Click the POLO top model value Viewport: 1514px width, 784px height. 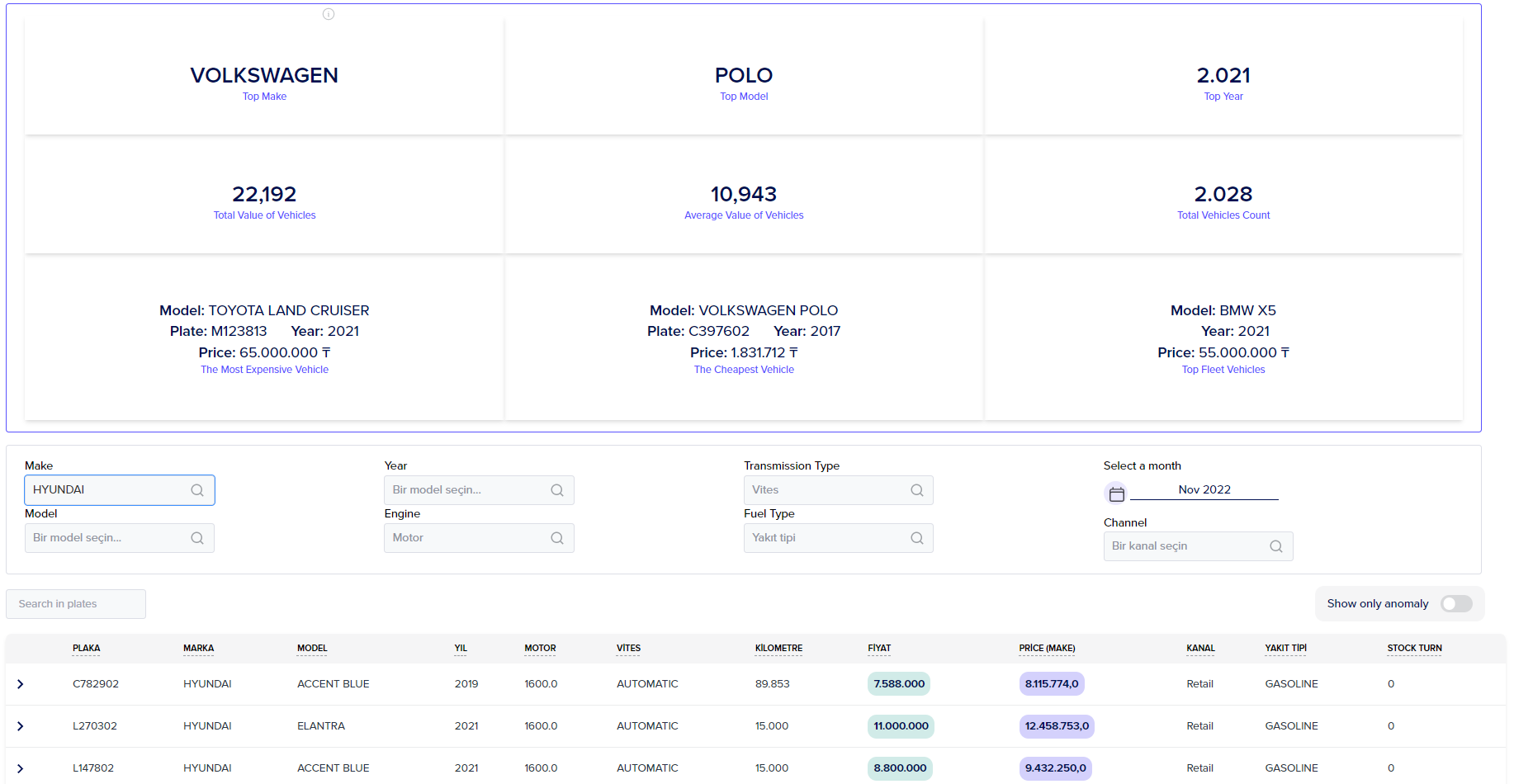(744, 75)
